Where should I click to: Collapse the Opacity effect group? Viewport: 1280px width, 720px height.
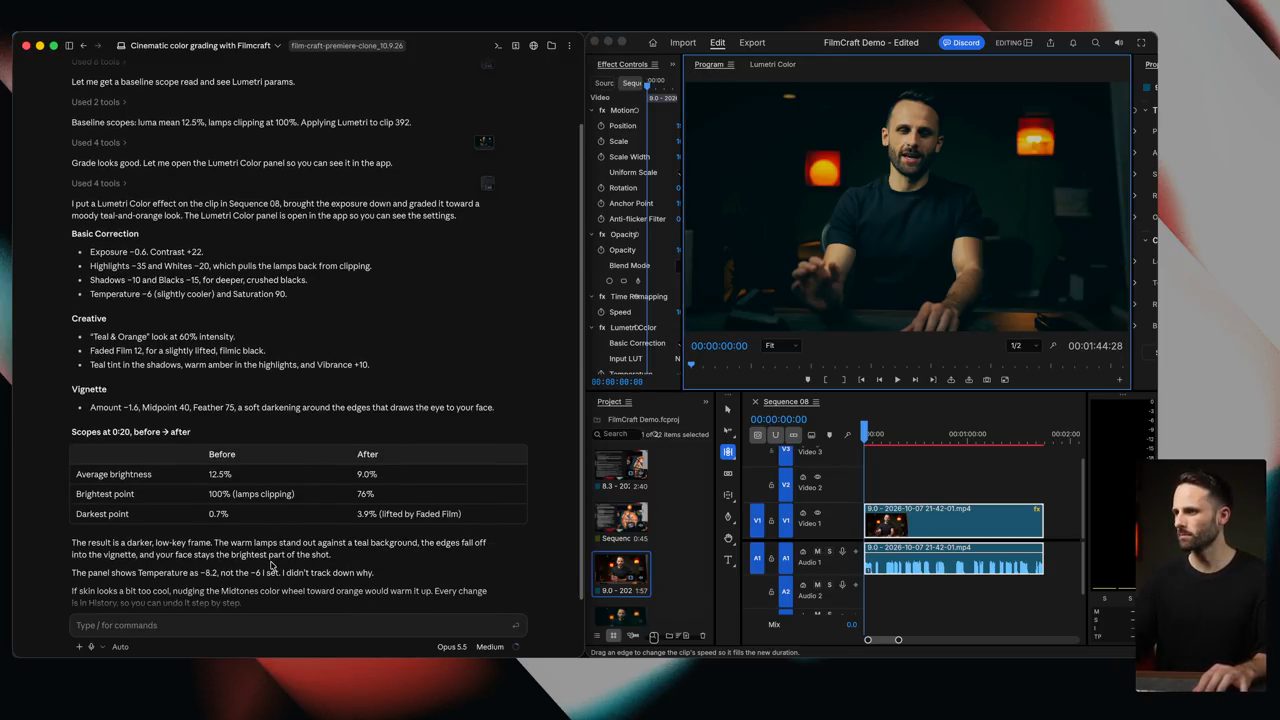[591, 234]
